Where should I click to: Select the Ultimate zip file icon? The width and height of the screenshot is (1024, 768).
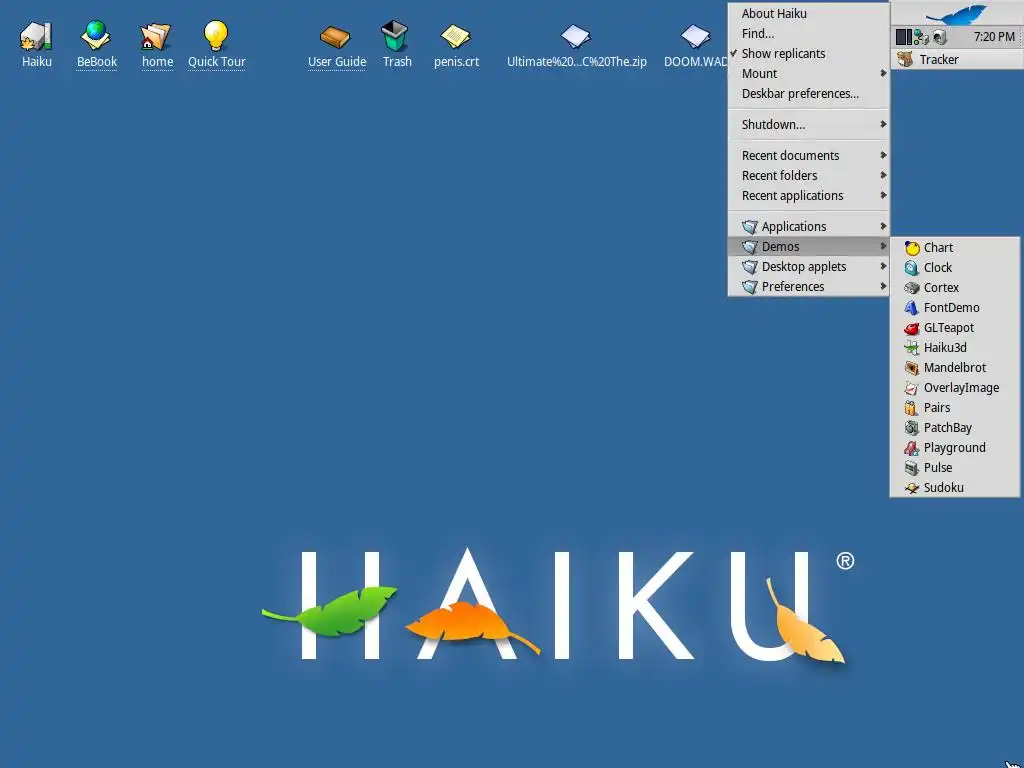575,37
